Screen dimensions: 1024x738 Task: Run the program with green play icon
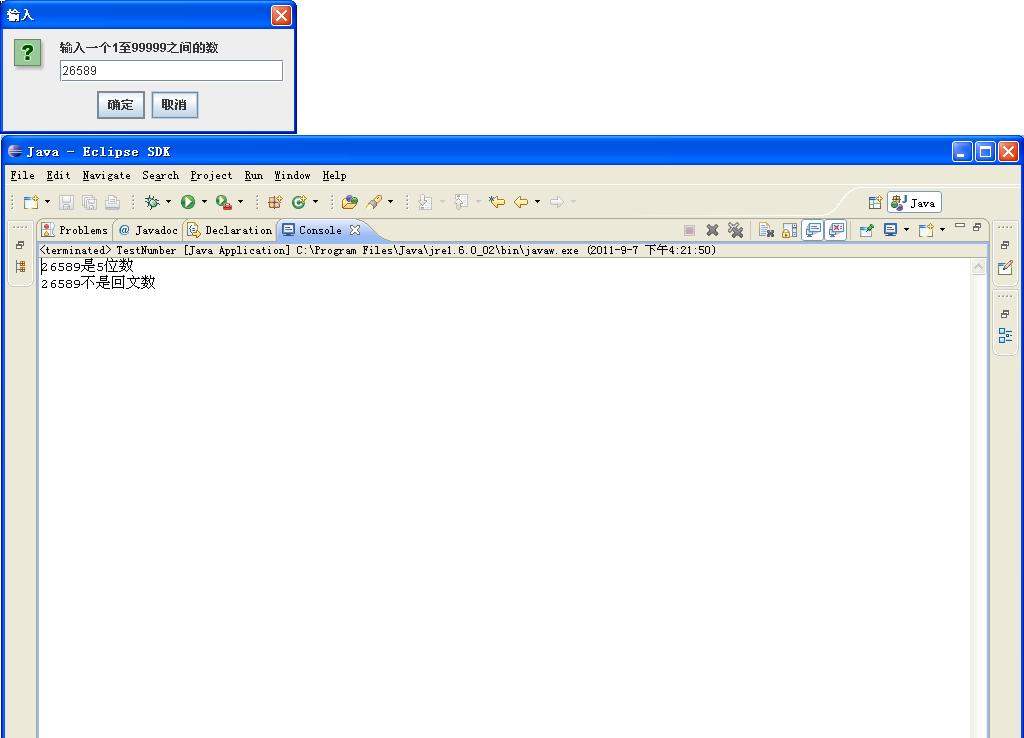coord(188,202)
